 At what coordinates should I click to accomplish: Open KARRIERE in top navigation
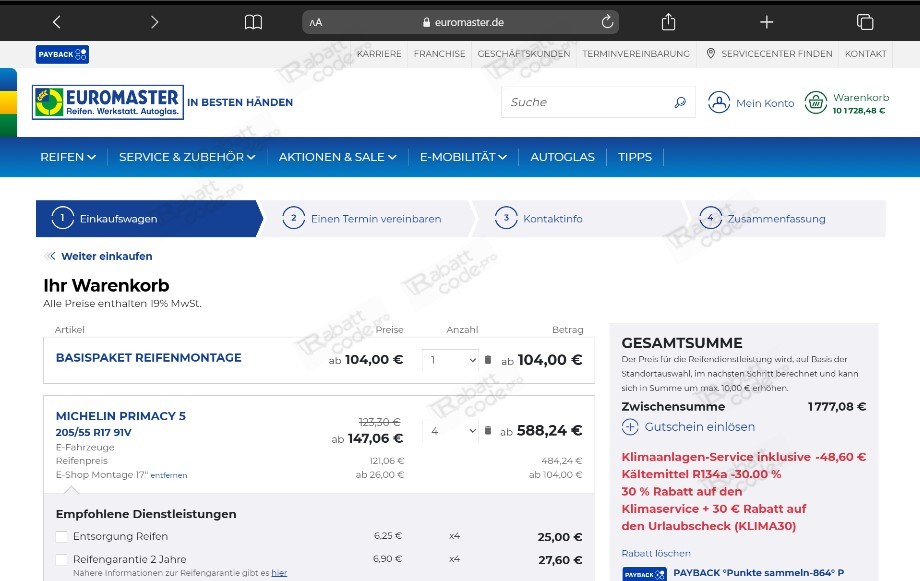[x=379, y=53]
